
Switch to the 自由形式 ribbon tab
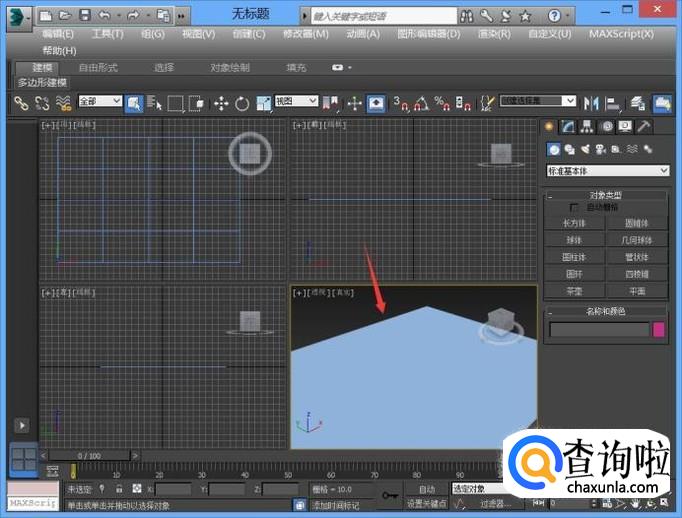pyautogui.click(x=98, y=67)
